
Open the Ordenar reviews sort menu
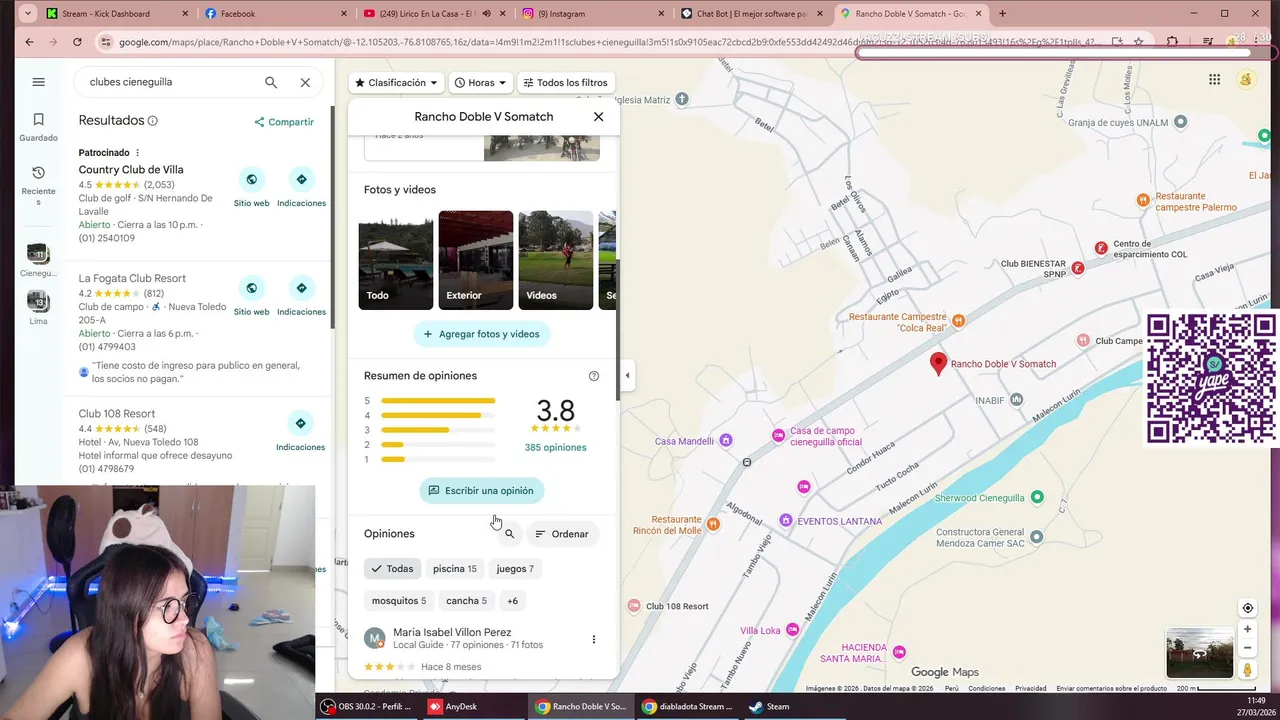[562, 534]
